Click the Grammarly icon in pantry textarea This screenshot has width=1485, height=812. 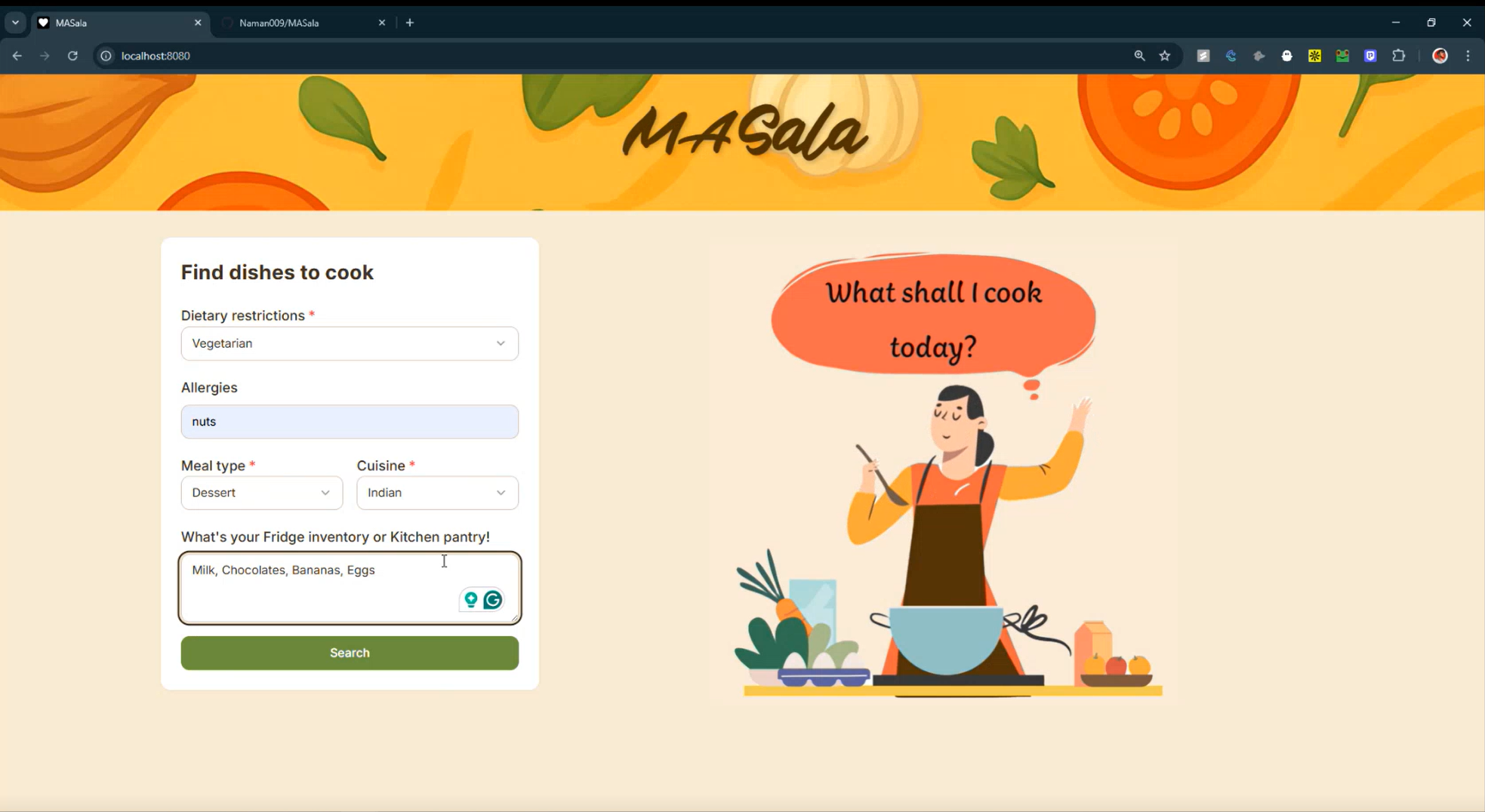pos(493,600)
